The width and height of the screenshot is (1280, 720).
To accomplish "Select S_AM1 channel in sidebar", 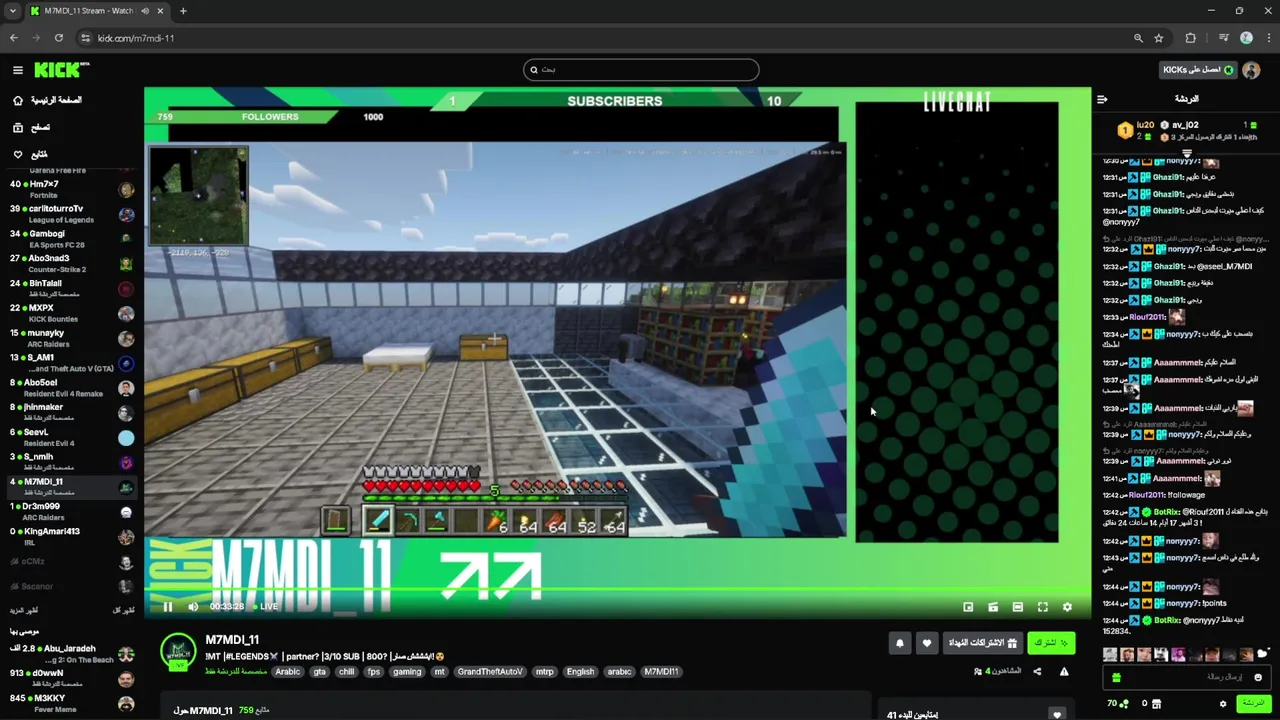I will (x=70, y=363).
